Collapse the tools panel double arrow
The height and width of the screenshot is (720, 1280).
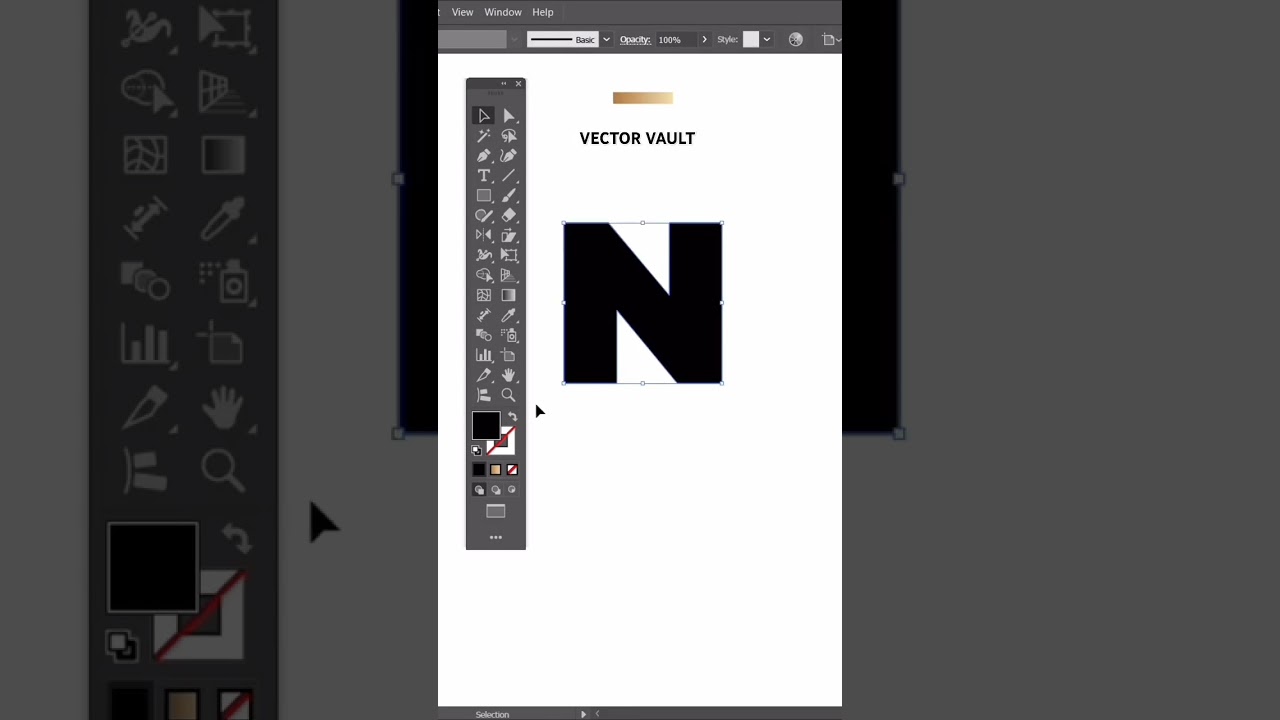click(504, 84)
